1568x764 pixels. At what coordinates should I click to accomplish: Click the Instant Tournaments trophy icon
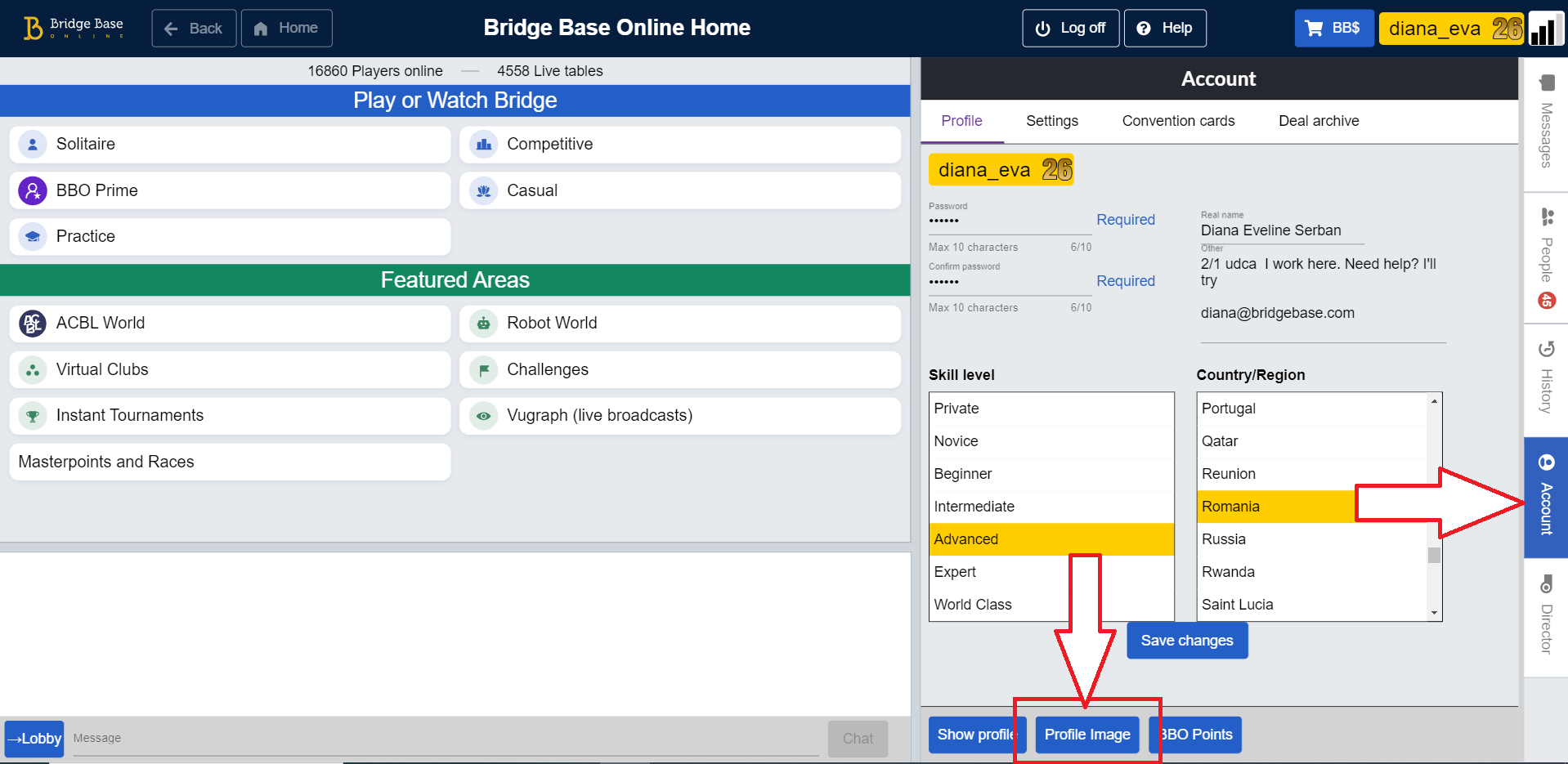33,416
